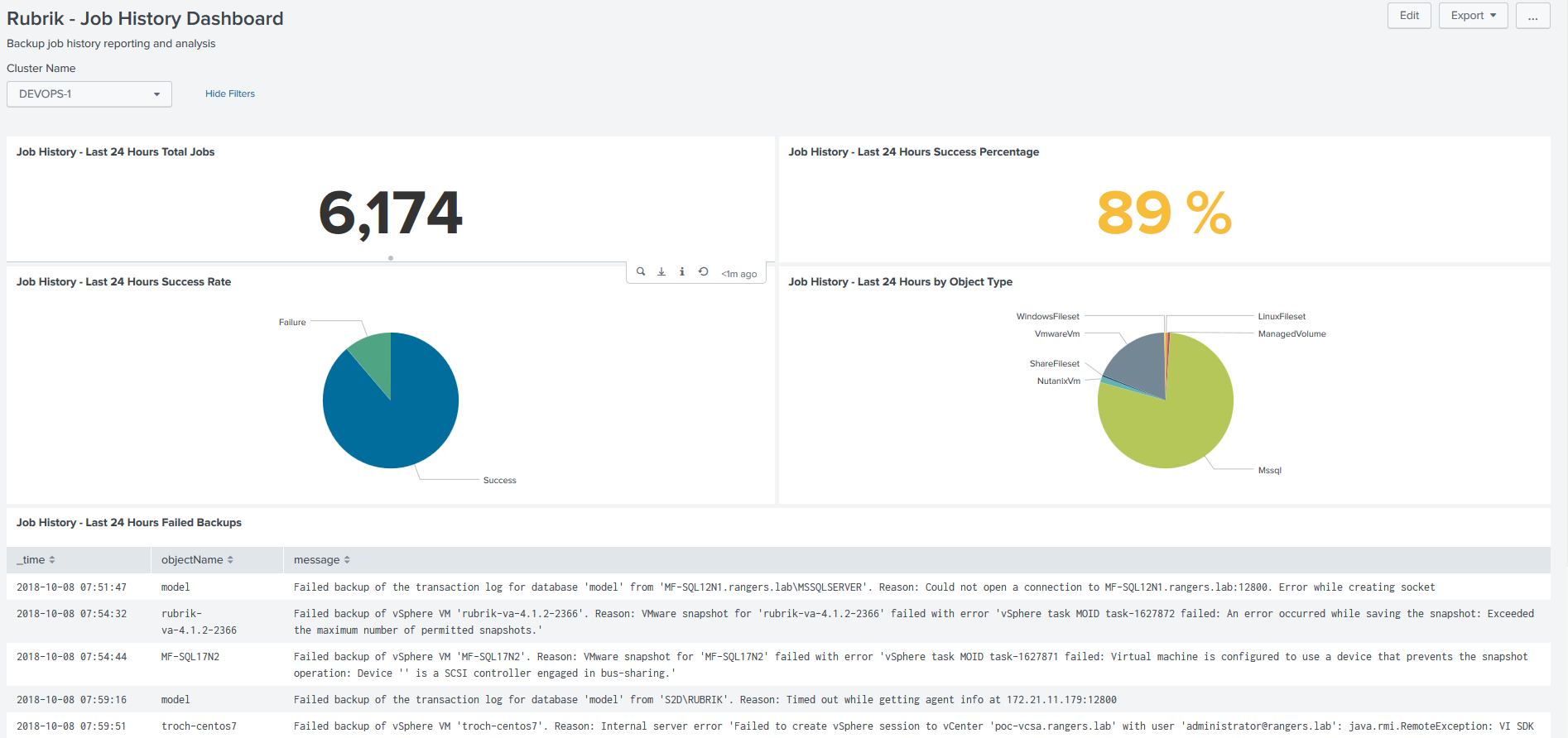Click the Edit dashboard button
The width and height of the screenshot is (1568, 738).
tap(1409, 16)
